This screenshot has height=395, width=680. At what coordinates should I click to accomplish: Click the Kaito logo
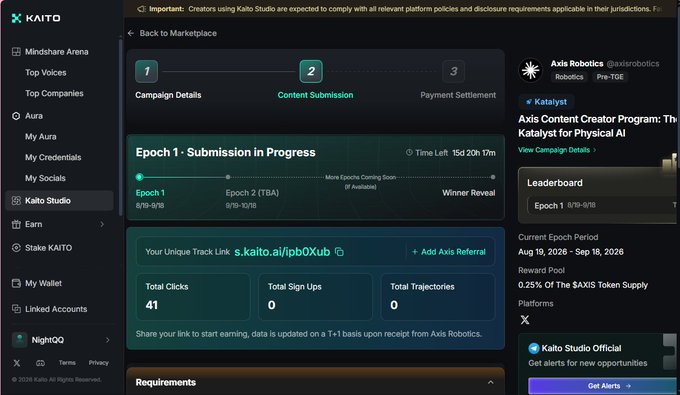pyautogui.click(x=36, y=18)
